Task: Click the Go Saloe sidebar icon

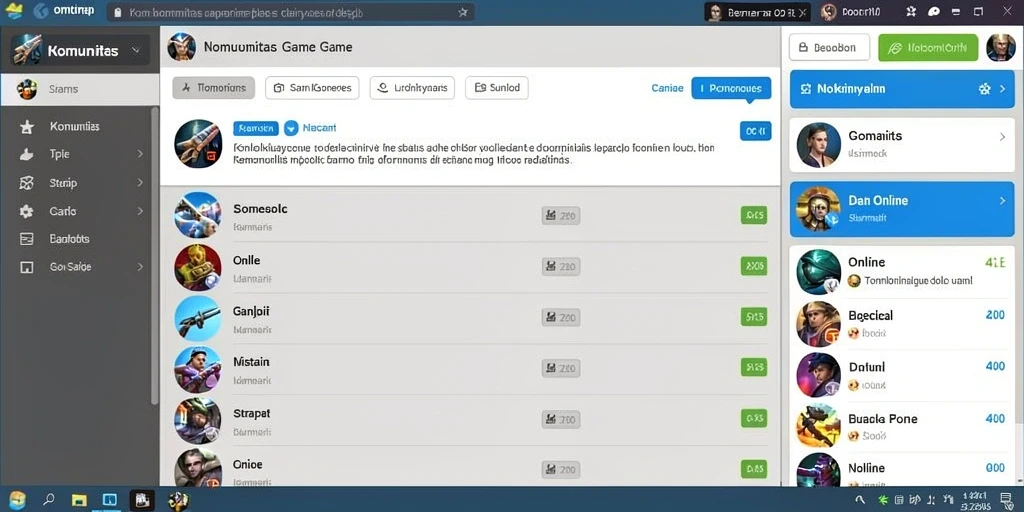Action: pyautogui.click(x=27, y=267)
